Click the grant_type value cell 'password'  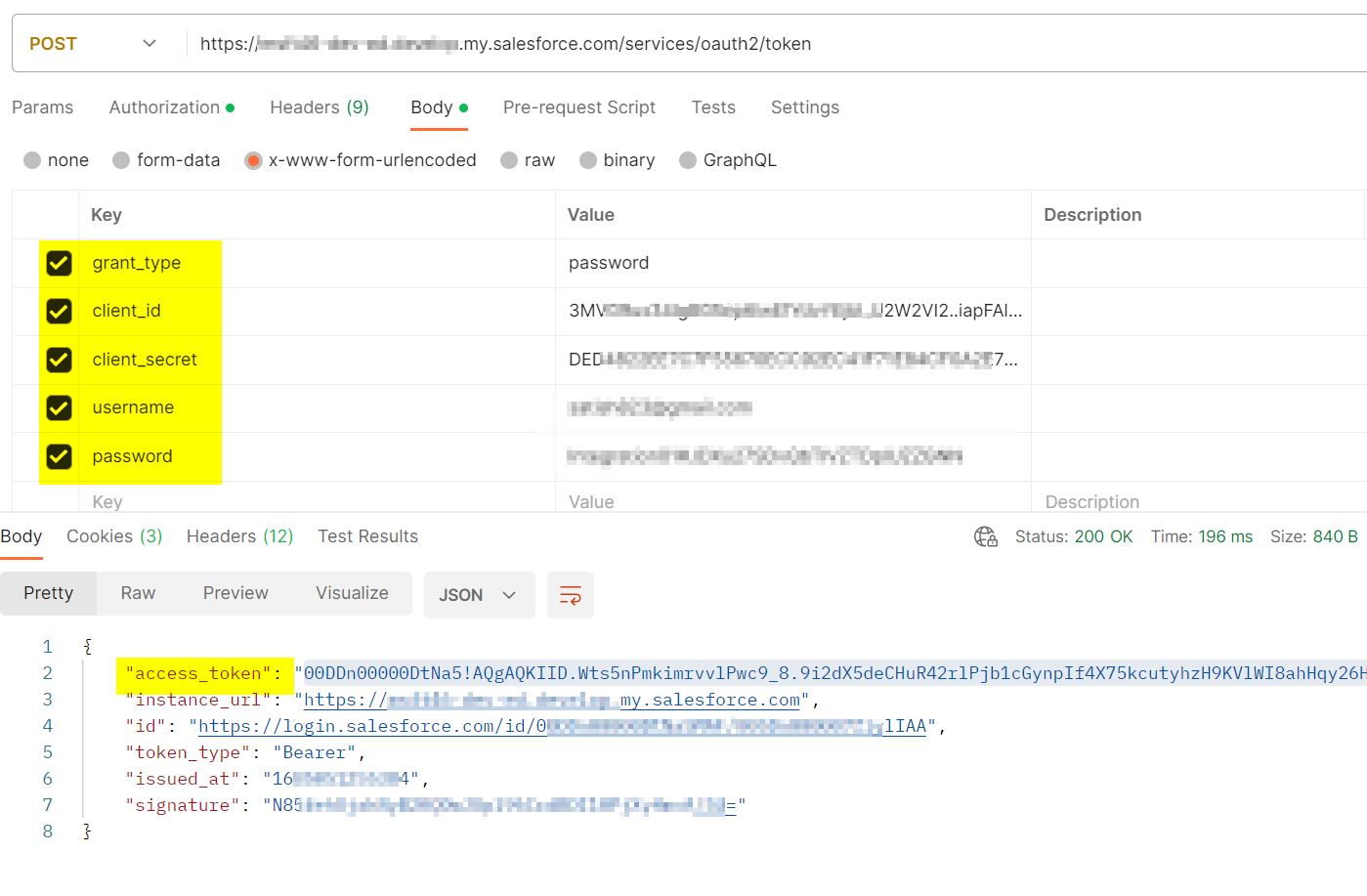point(793,263)
